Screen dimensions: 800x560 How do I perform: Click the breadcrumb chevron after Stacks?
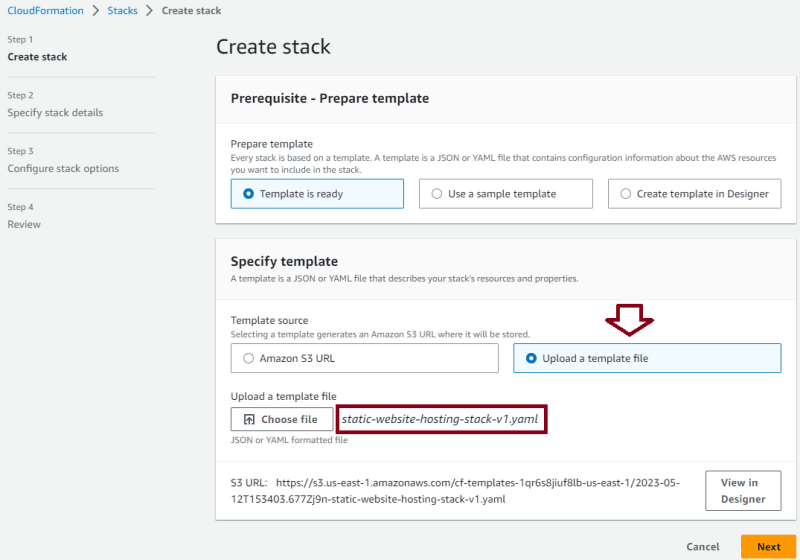point(149,11)
